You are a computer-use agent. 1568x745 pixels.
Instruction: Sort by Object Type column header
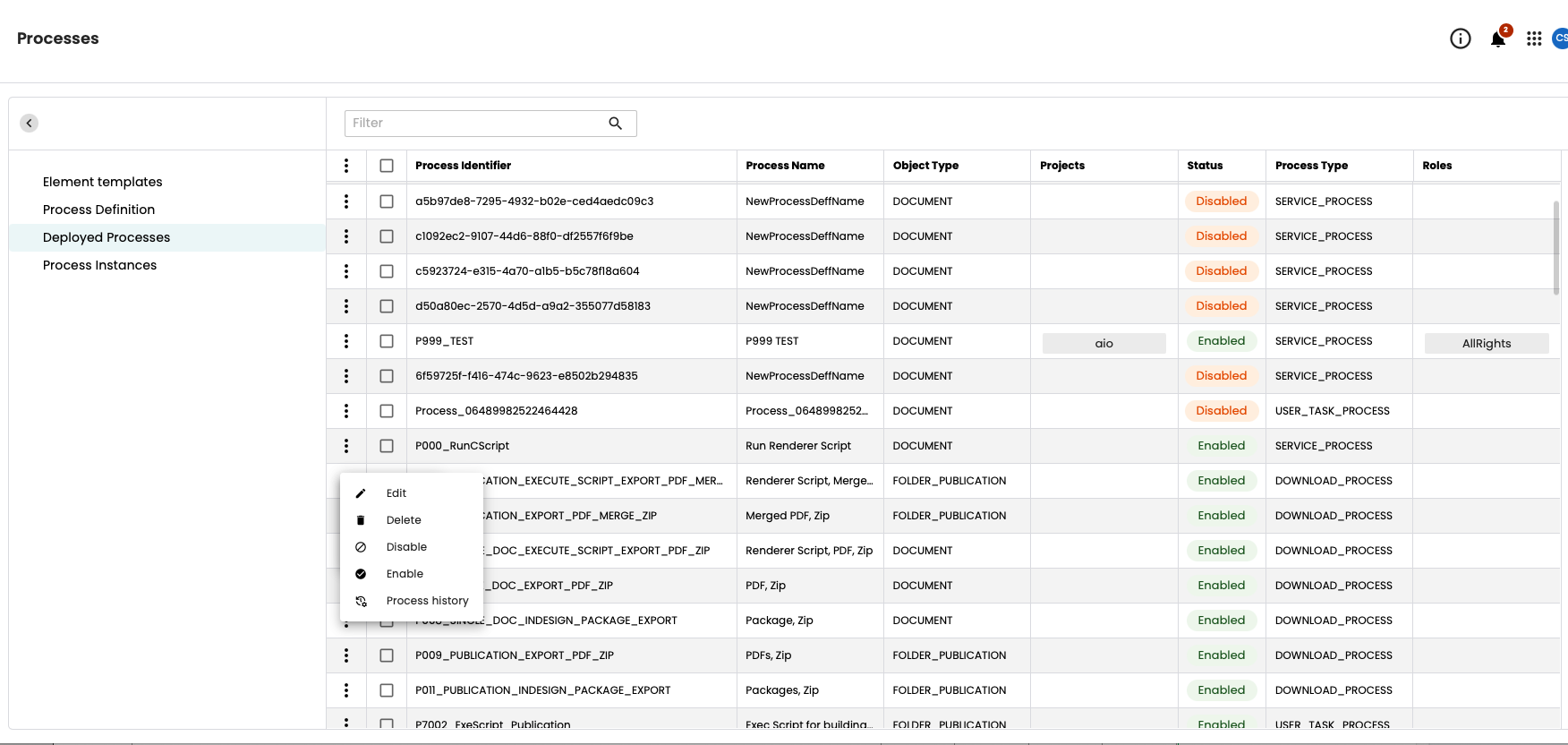point(925,166)
